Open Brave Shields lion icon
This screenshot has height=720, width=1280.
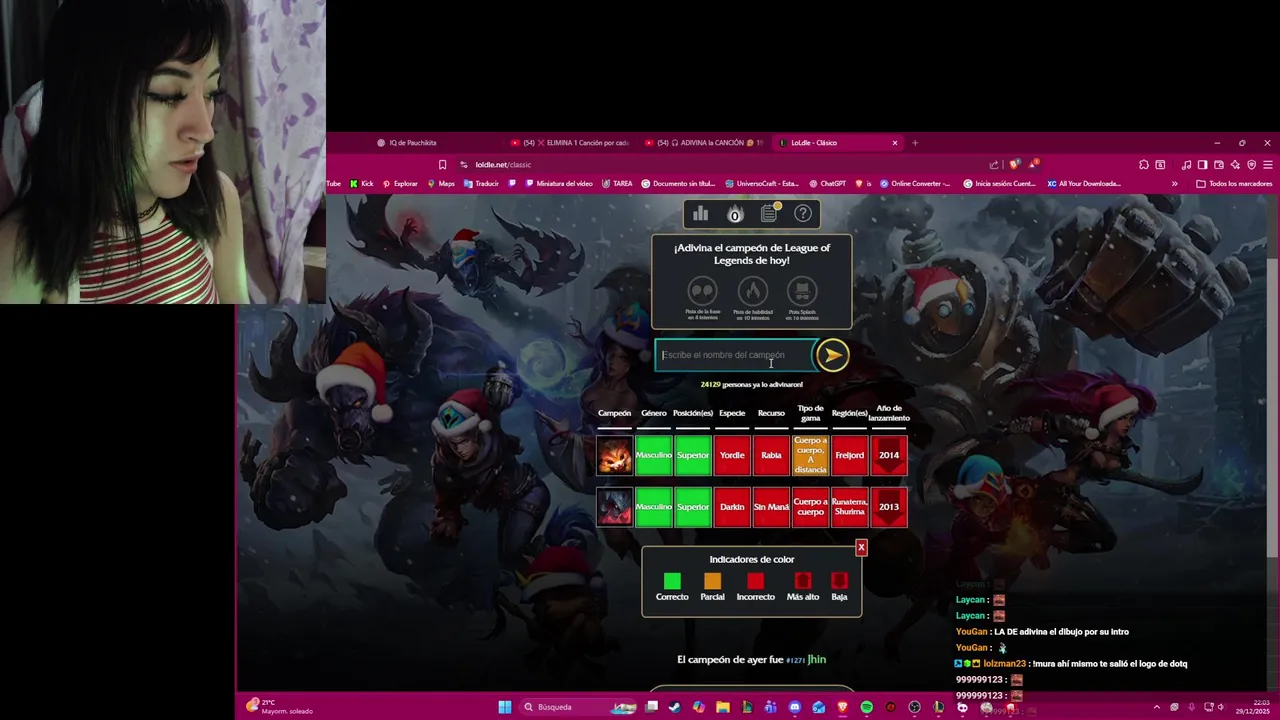pos(1015,165)
